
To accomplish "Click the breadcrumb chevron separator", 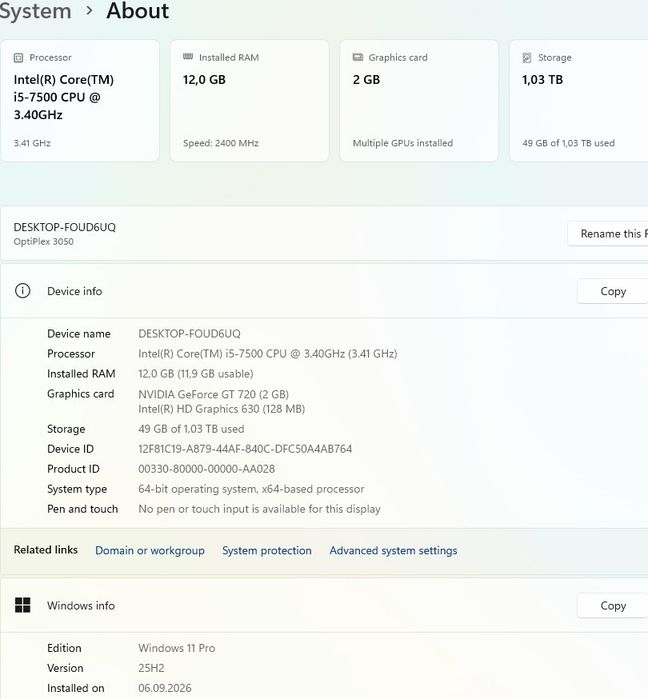I will tap(89, 10).
